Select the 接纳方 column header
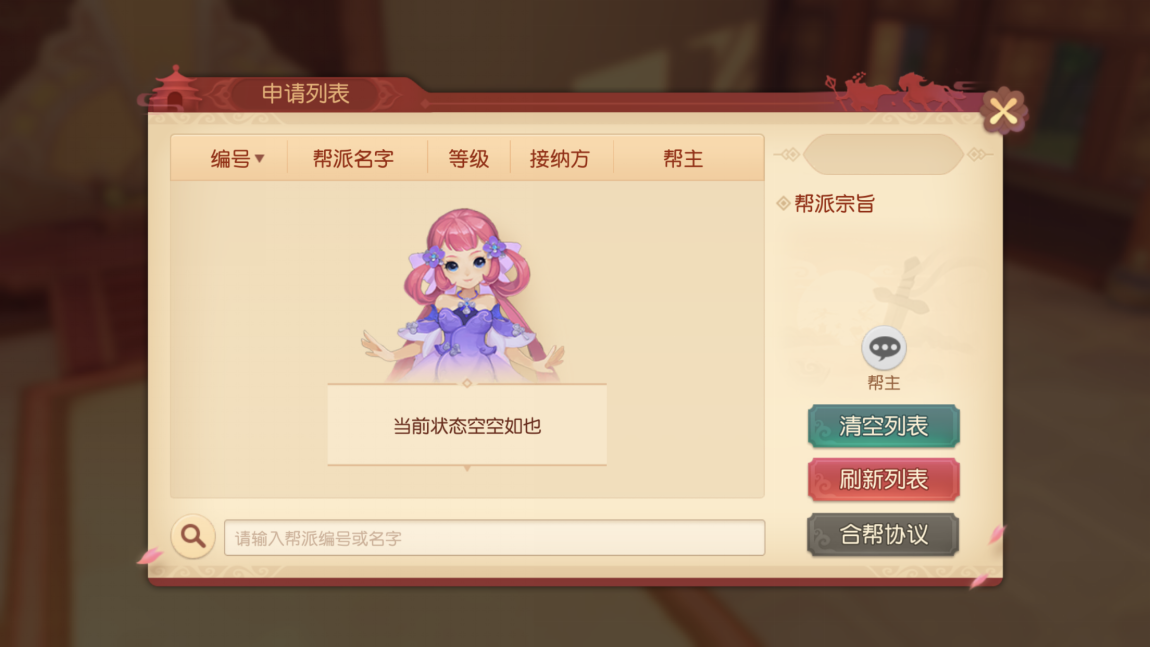The width and height of the screenshot is (1150, 647). [560, 158]
